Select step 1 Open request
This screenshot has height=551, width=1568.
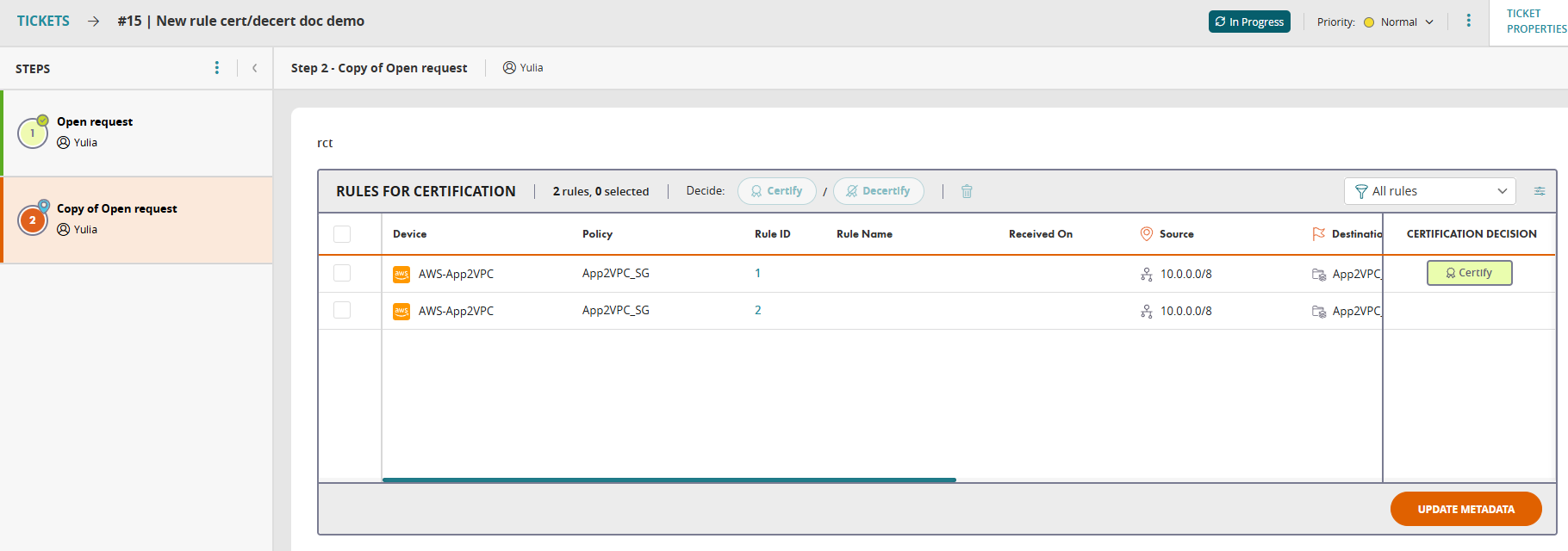(x=95, y=132)
